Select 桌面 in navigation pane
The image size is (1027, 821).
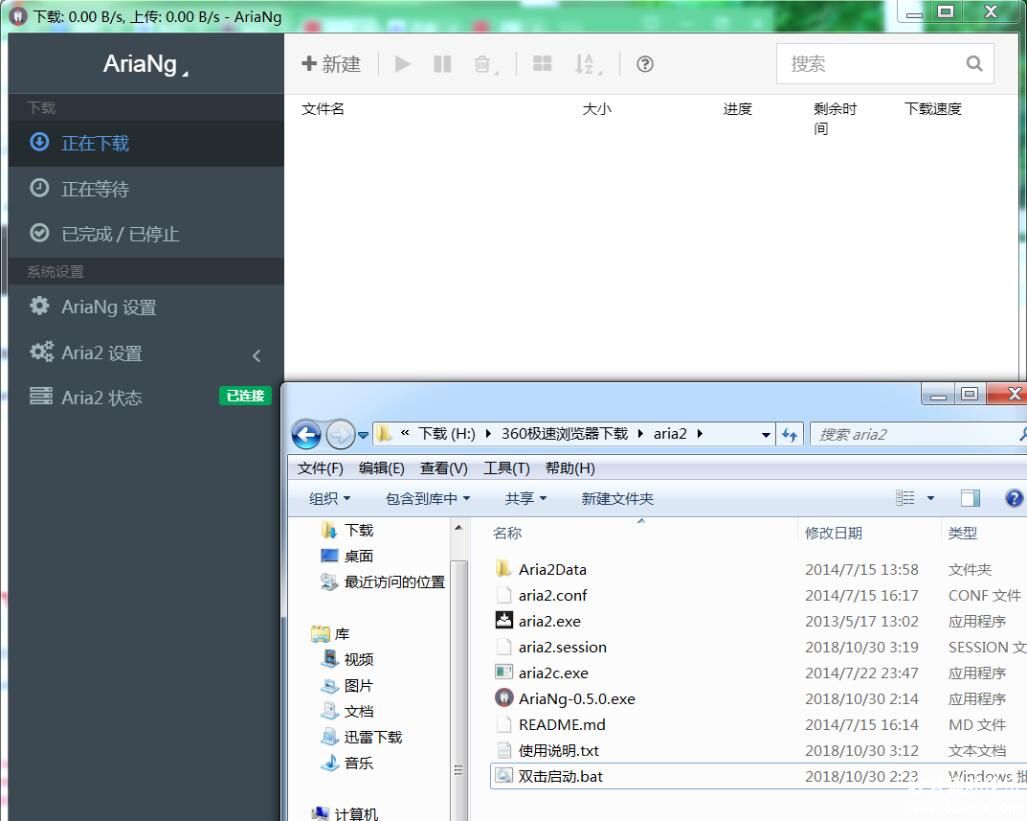[347, 556]
